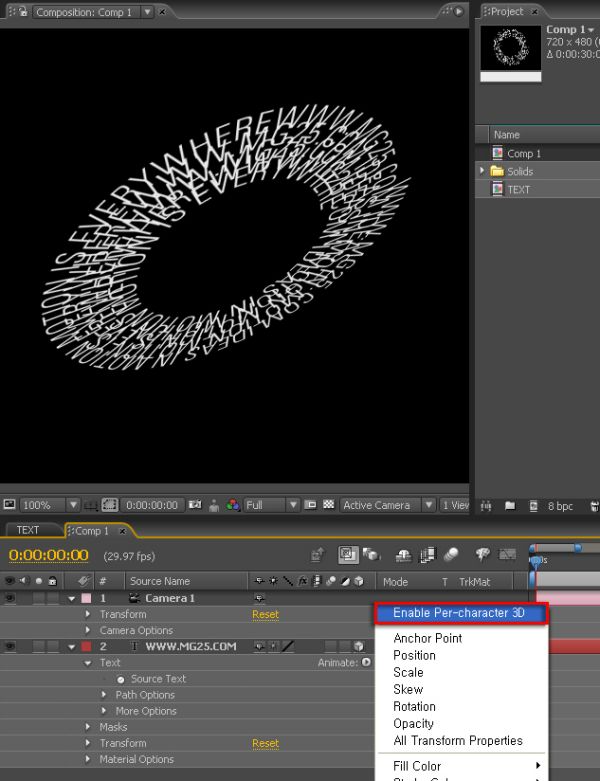Expand the Solids folder in Project panel
This screenshot has width=600, height=781.
(x=482, y=170)
